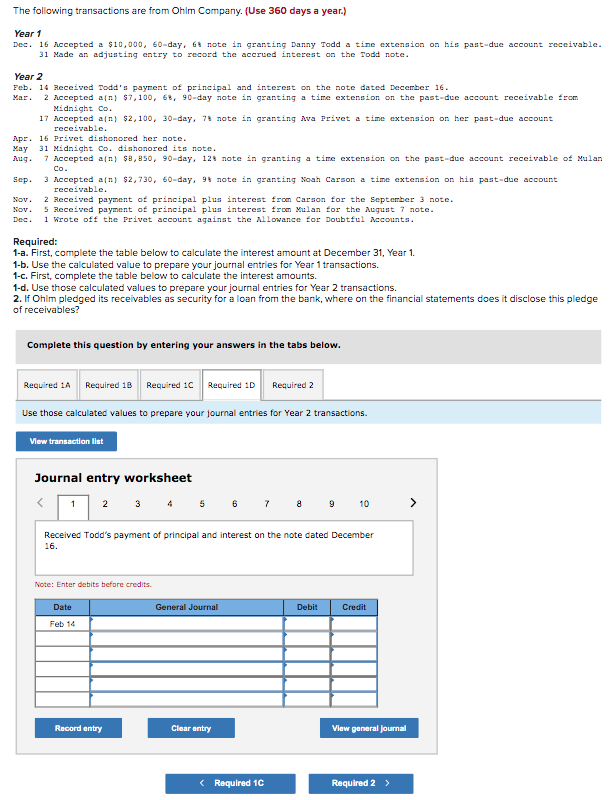Click the General Journal column header

(187, 607)
